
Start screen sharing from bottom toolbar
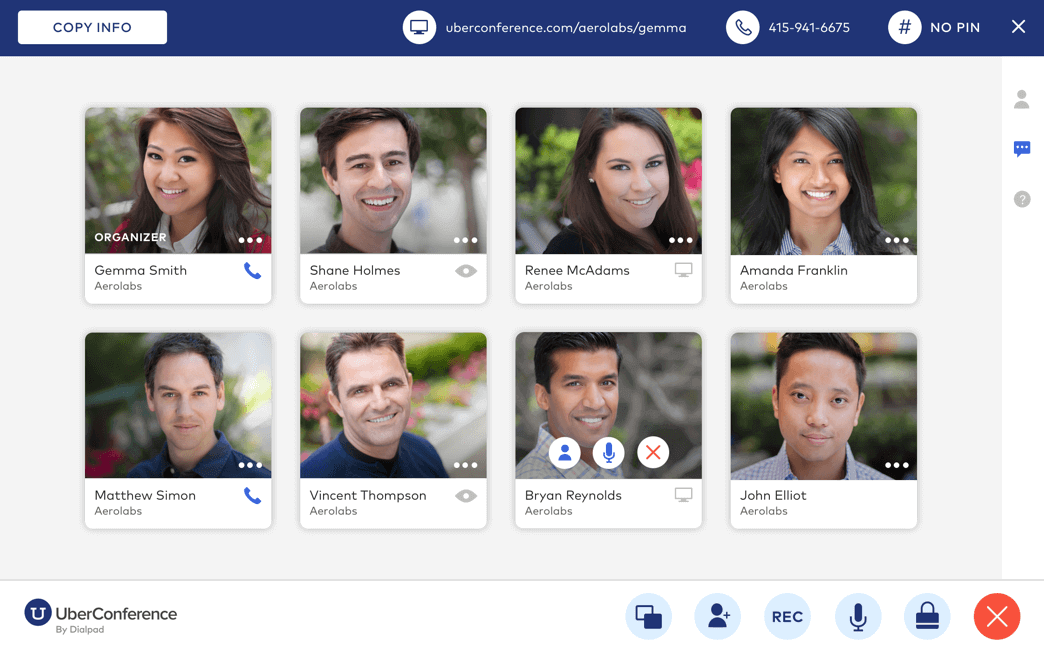(649, 617)
